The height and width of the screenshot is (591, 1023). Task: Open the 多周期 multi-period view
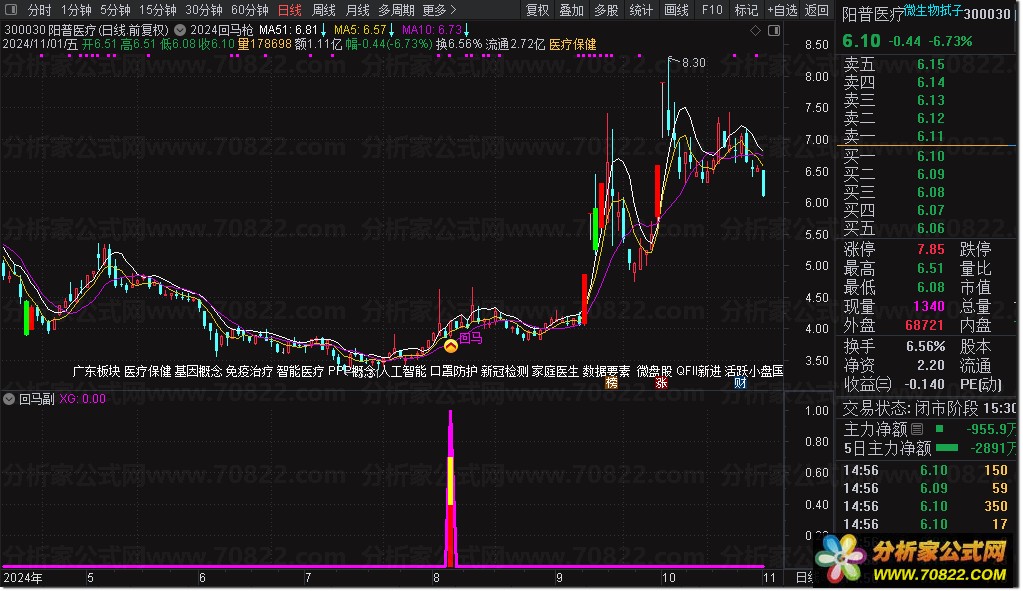[x=396, y=10]
